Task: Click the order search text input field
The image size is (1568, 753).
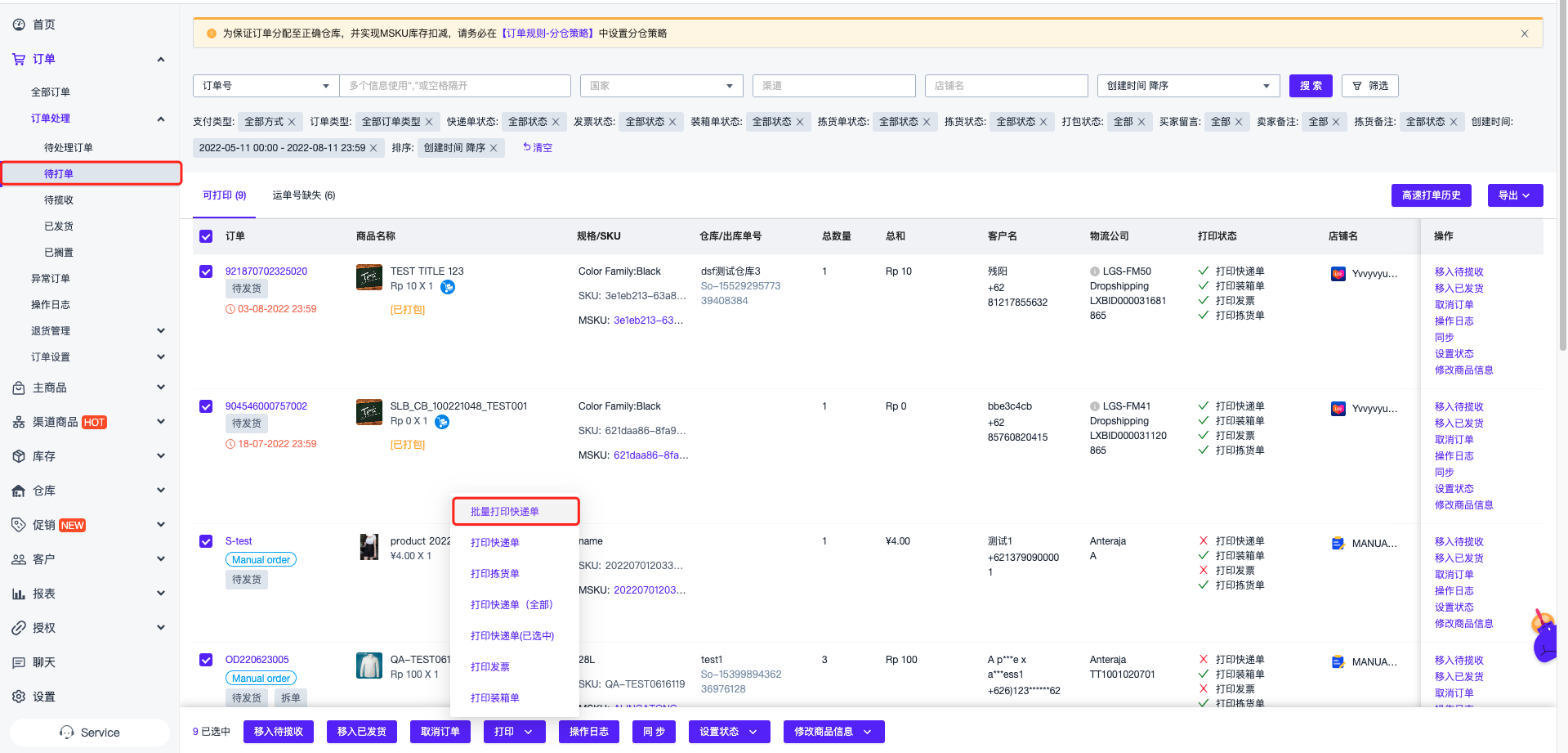Action: pos(455,86)
